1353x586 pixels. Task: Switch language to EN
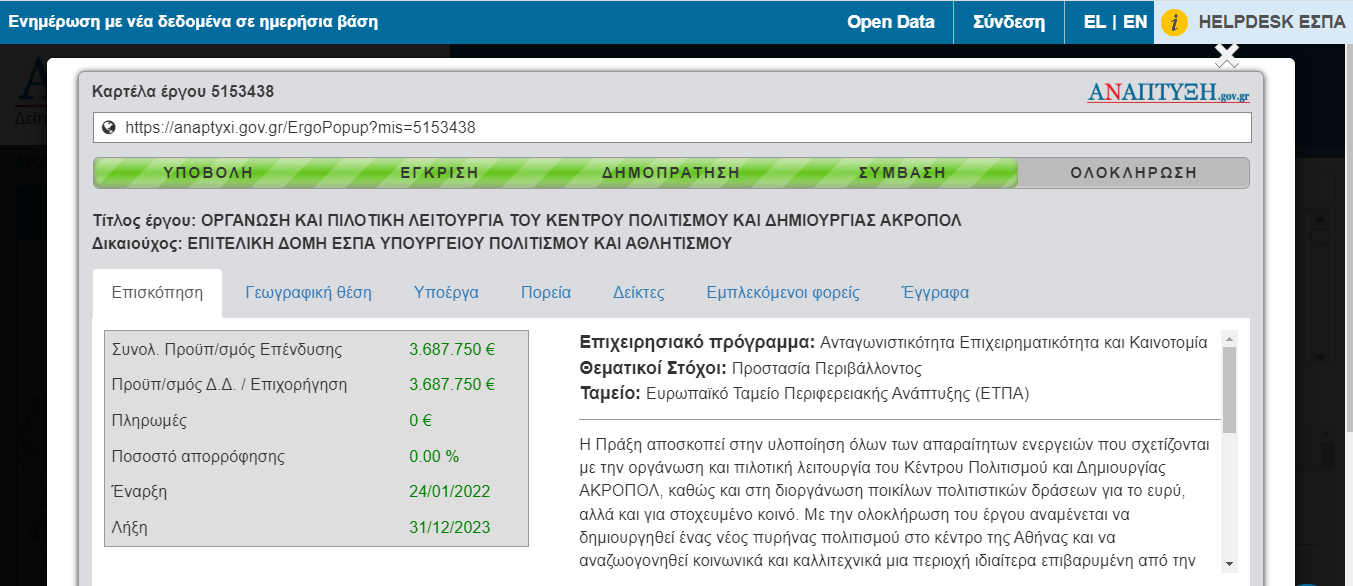1135,22
